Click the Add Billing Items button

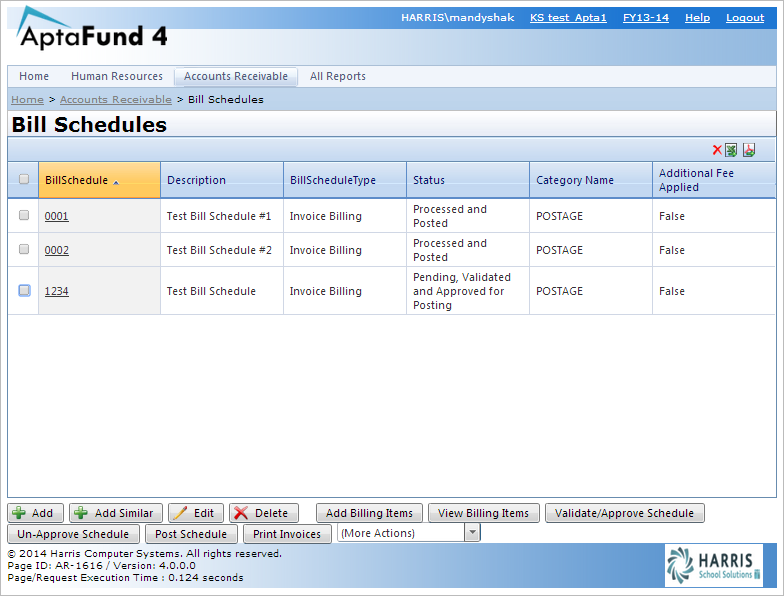(x=370, y=513)
